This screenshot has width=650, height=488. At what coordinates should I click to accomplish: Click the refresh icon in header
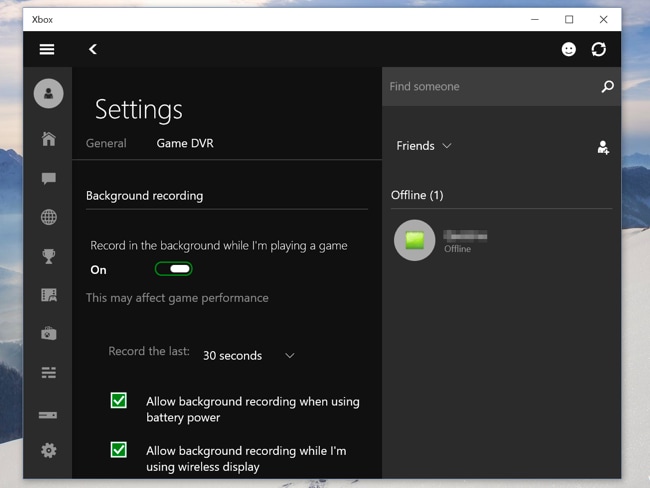coord(598,49)
